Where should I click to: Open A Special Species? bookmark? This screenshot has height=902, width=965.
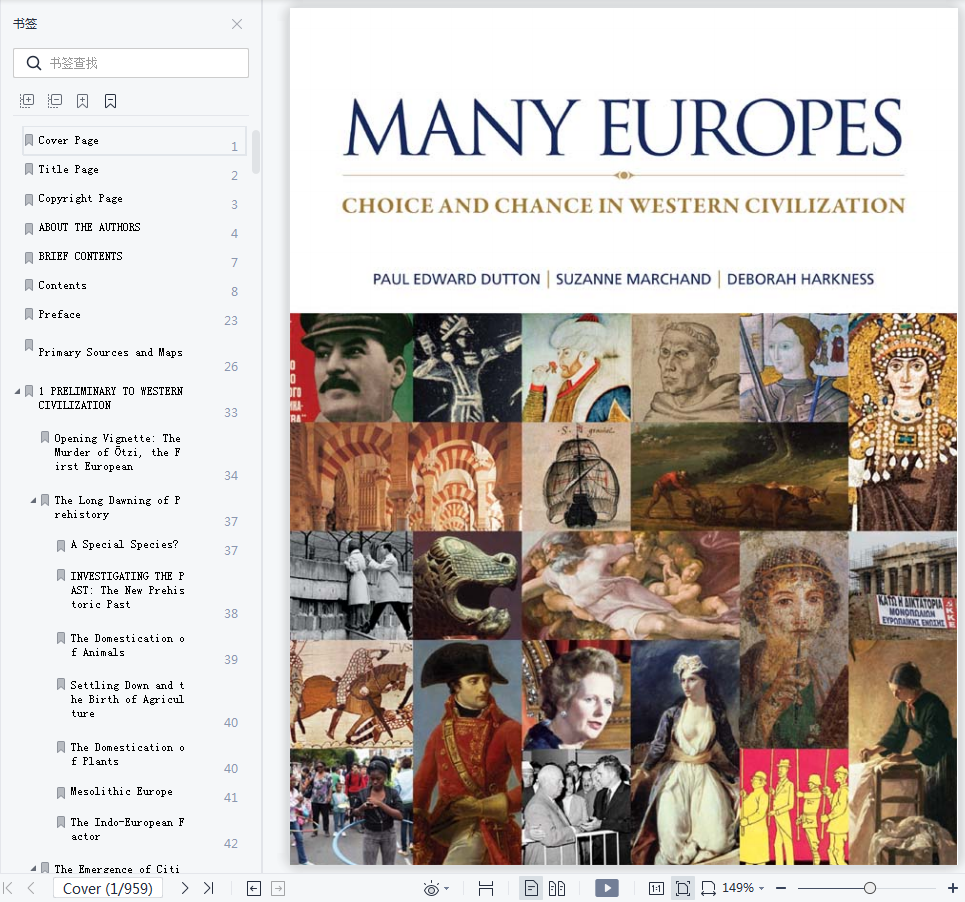pos(124,545)
